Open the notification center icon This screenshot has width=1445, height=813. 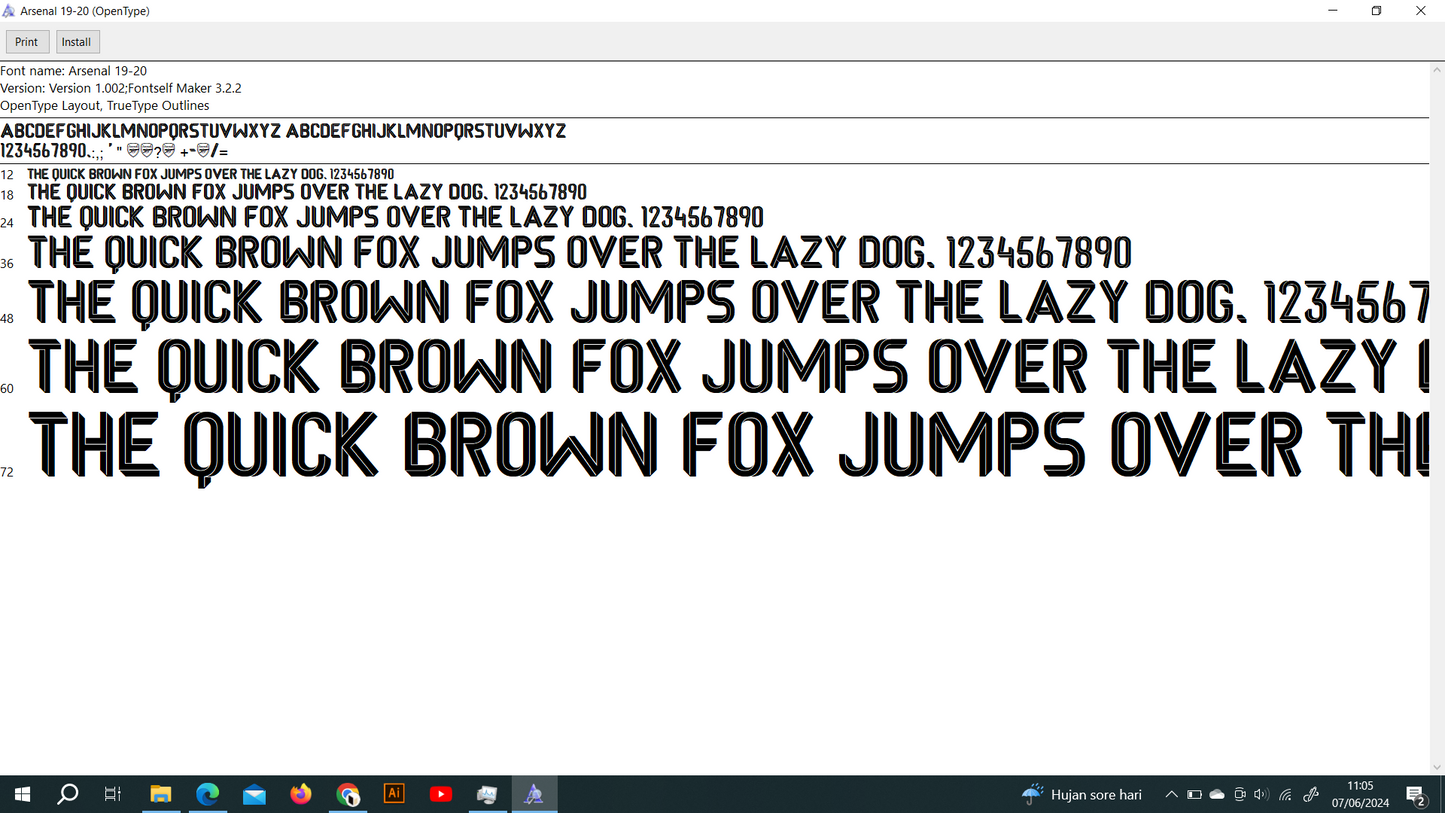coord(1416,795)
